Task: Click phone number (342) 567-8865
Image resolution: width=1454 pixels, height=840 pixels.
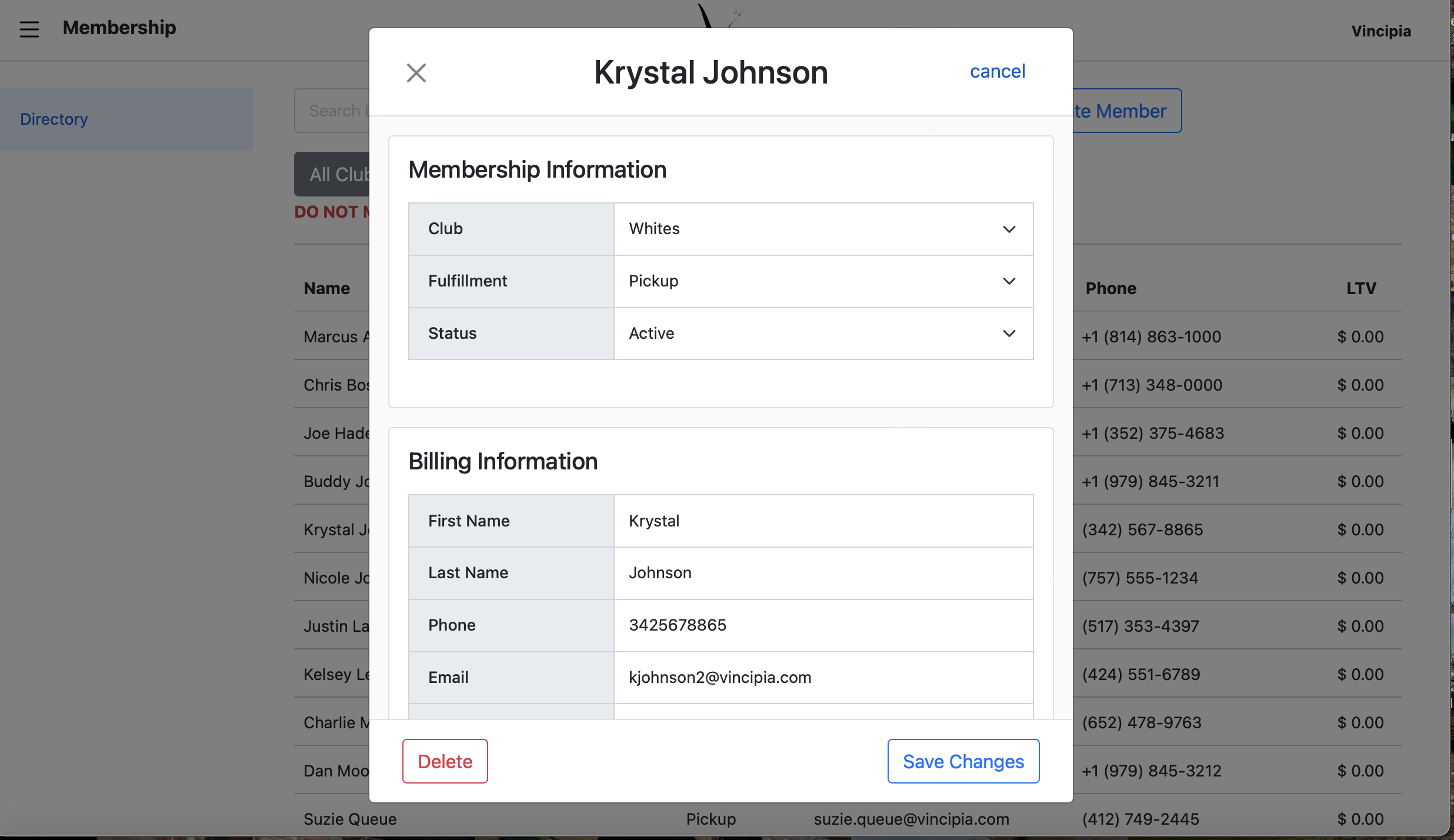Action: pos(1142,529)
